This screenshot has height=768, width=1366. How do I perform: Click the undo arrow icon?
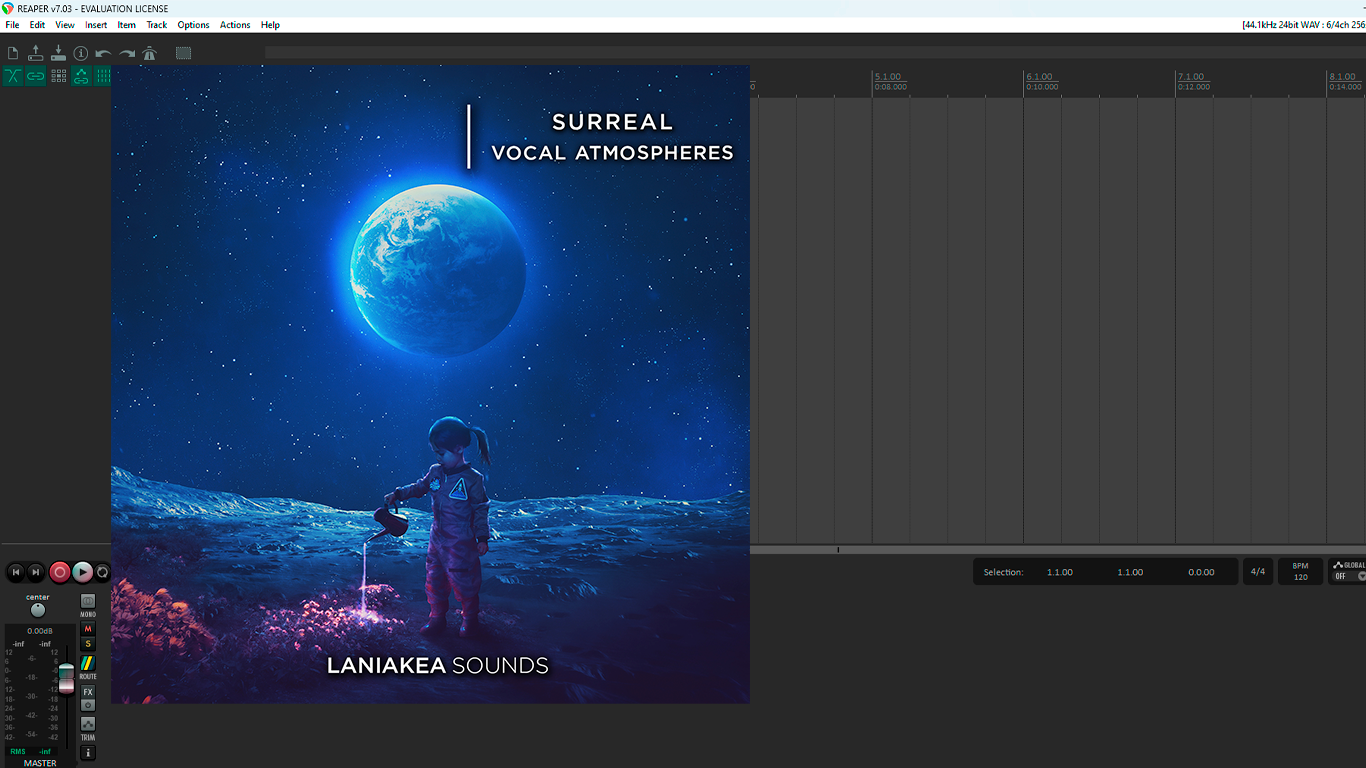[x=103, y=53]
